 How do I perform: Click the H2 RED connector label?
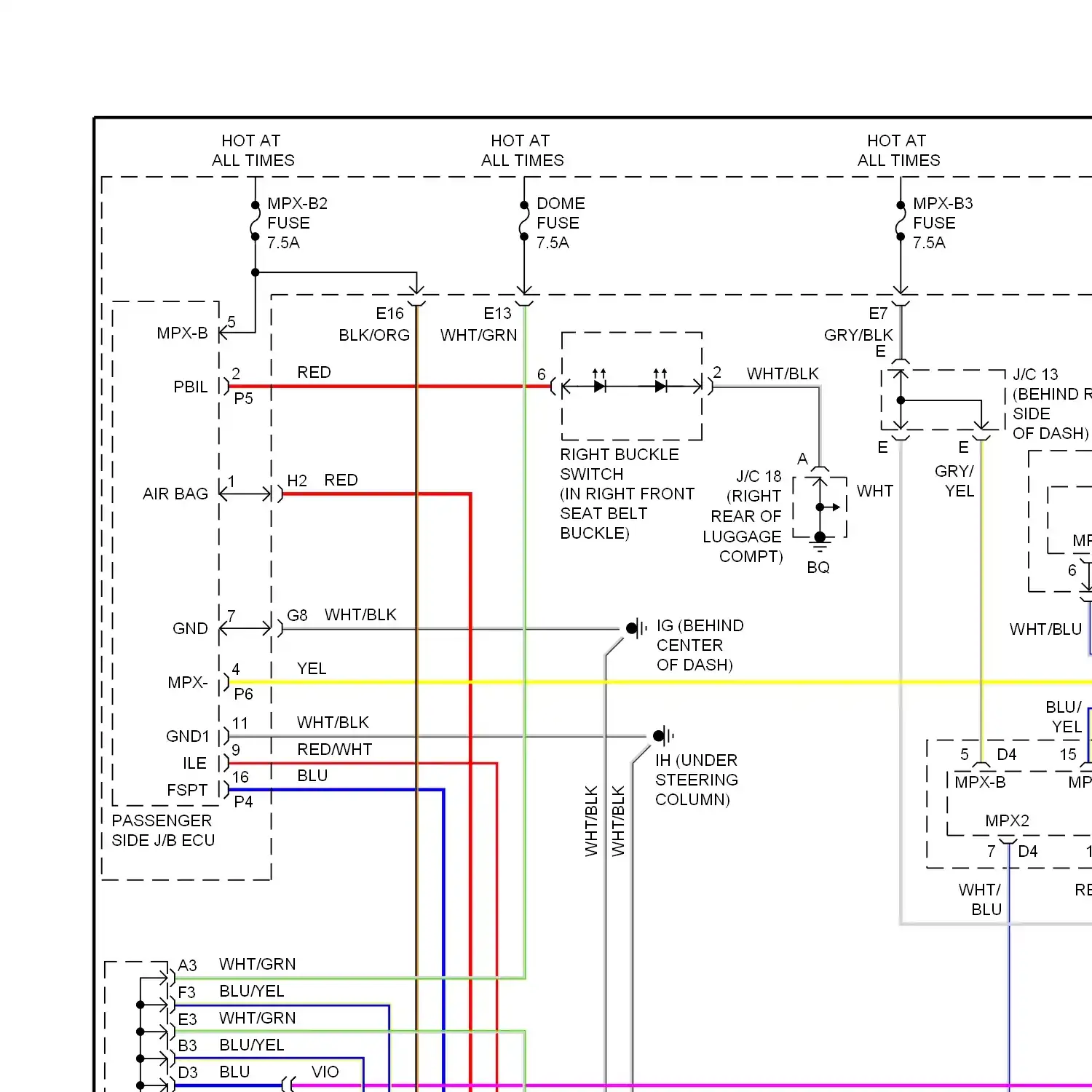click(x=323, y=480)
